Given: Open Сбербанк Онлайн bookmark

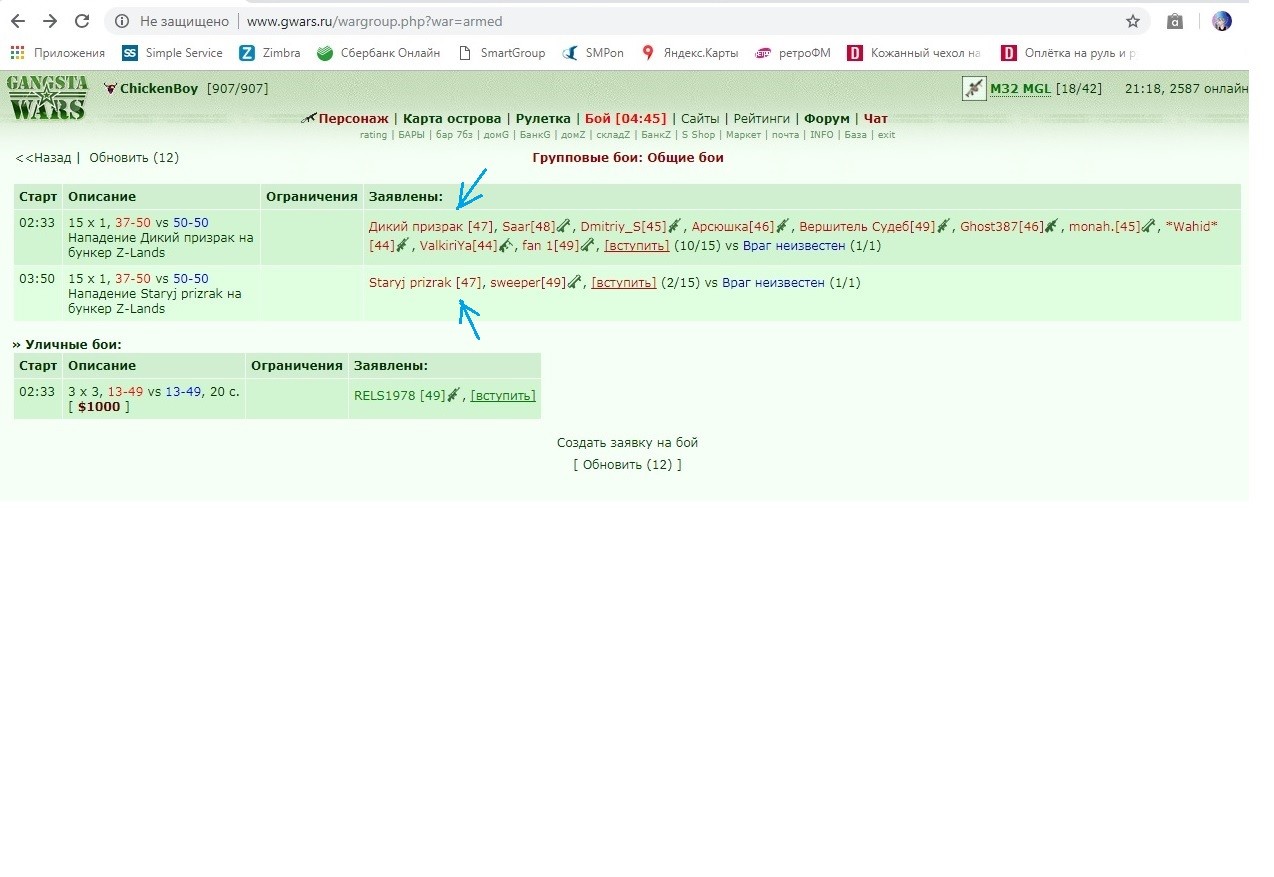Looking at the screenshot, I should pos(378,53).
